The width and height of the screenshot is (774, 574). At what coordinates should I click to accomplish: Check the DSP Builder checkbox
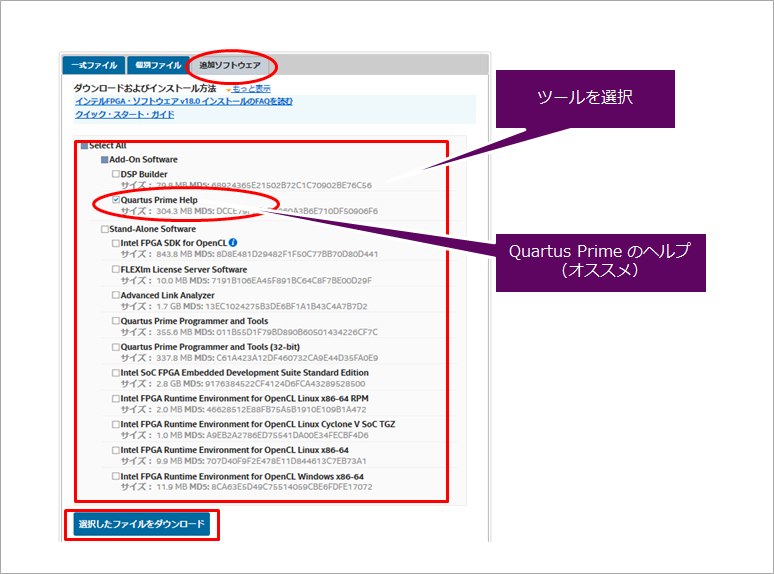click(116, 174)
